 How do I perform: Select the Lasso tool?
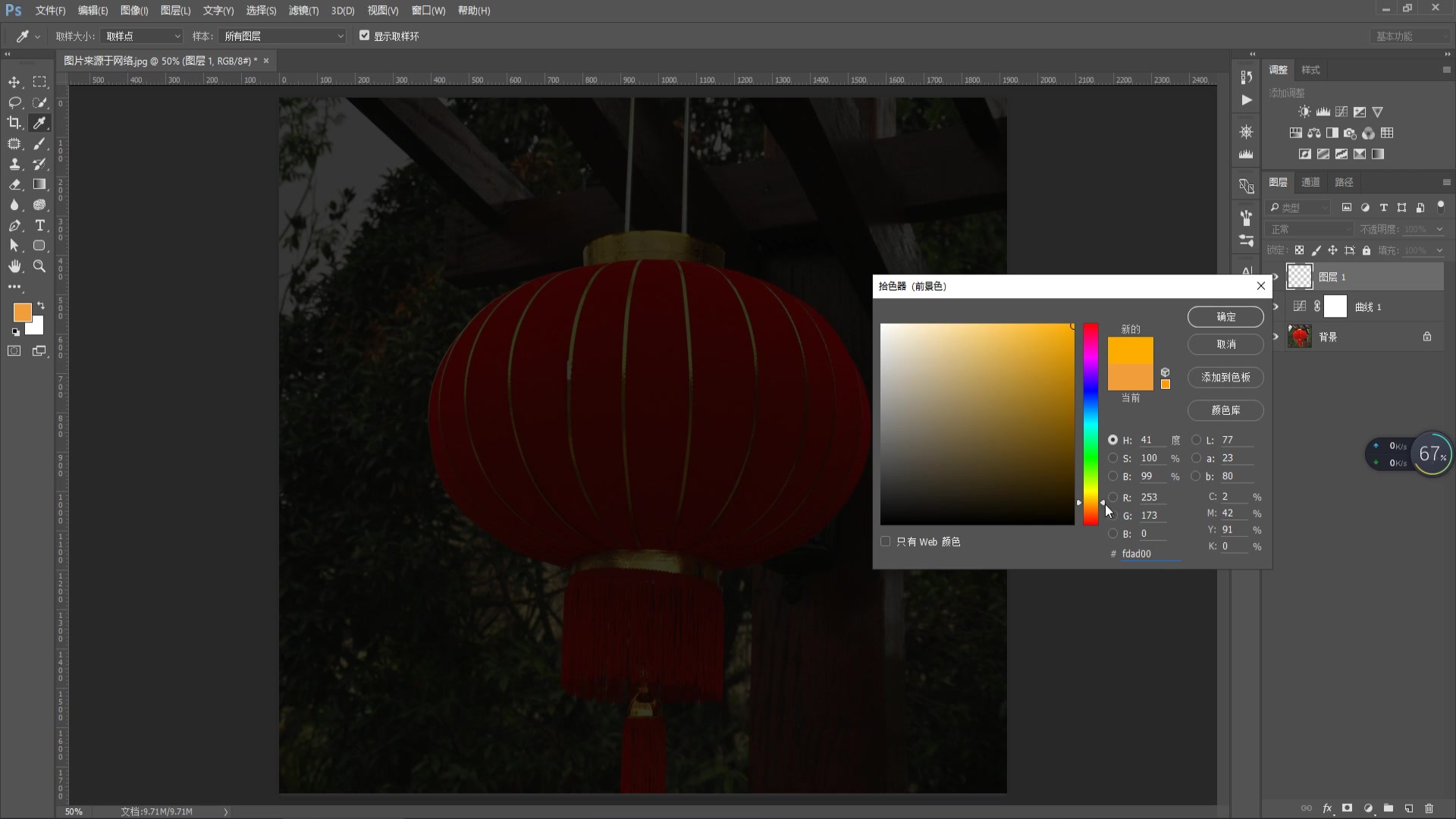pos(14,102)
